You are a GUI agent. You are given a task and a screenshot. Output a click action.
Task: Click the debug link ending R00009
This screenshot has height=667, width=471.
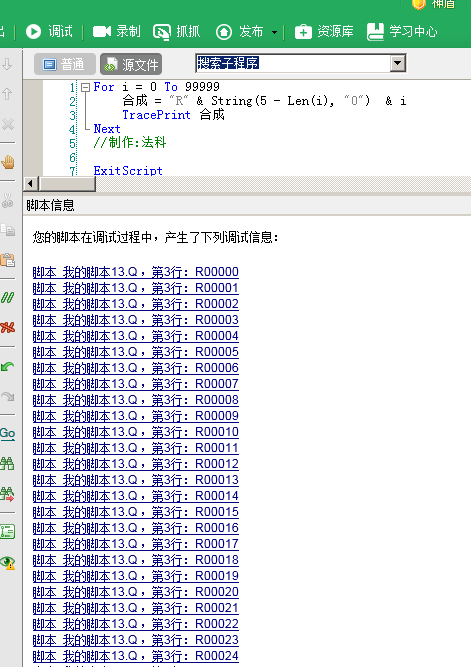(x=135, y=416)
